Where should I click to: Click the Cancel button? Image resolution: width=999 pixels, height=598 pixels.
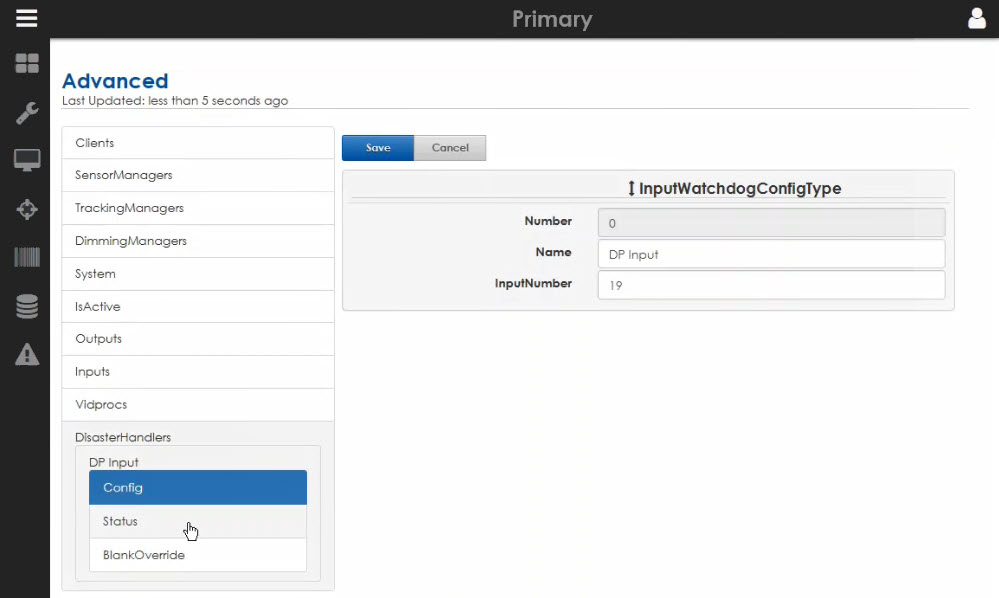coord(449,148)
